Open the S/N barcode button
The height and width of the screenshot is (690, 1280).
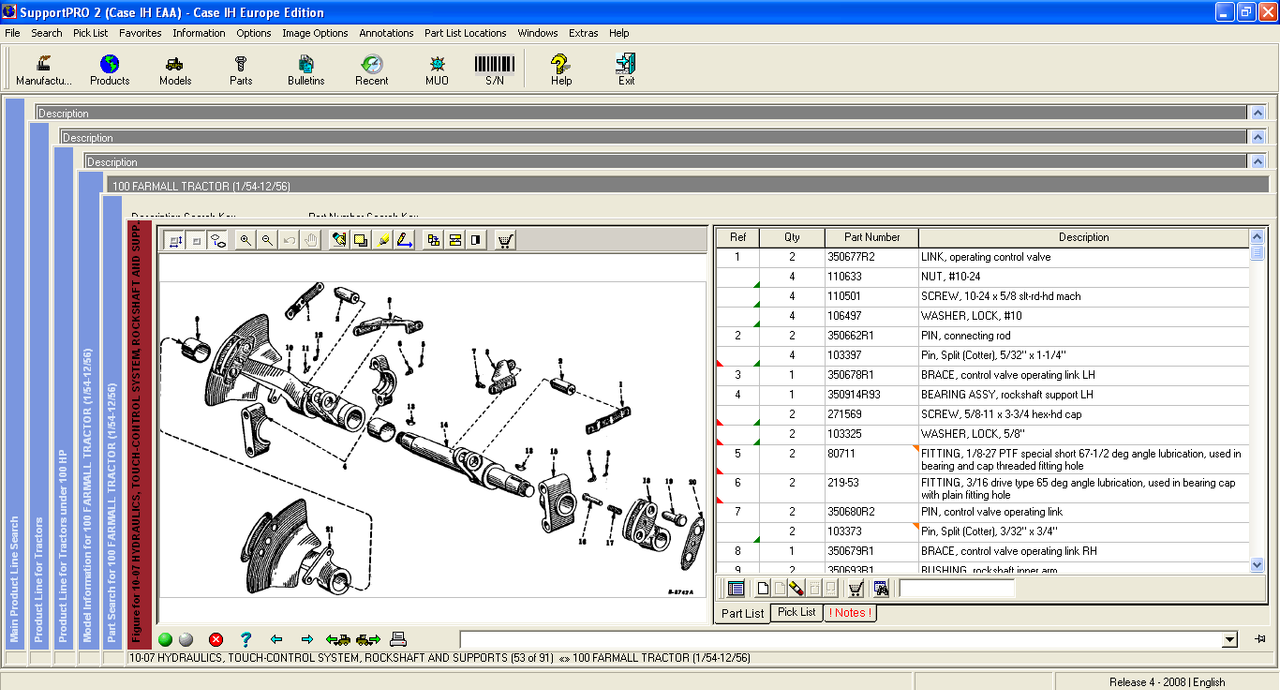coord(495,70)
